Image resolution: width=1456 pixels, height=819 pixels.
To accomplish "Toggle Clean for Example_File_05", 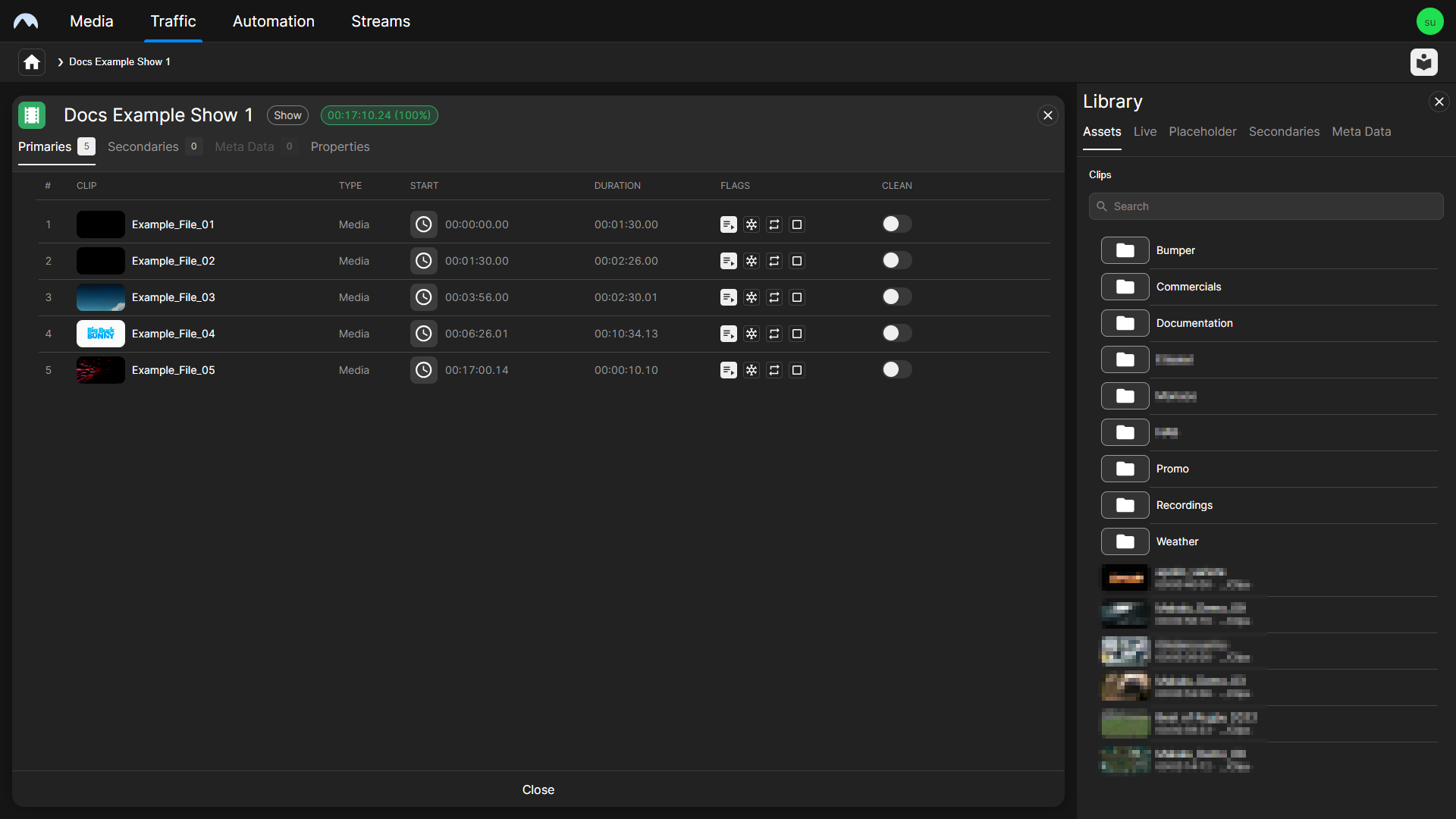I will 896,369.
